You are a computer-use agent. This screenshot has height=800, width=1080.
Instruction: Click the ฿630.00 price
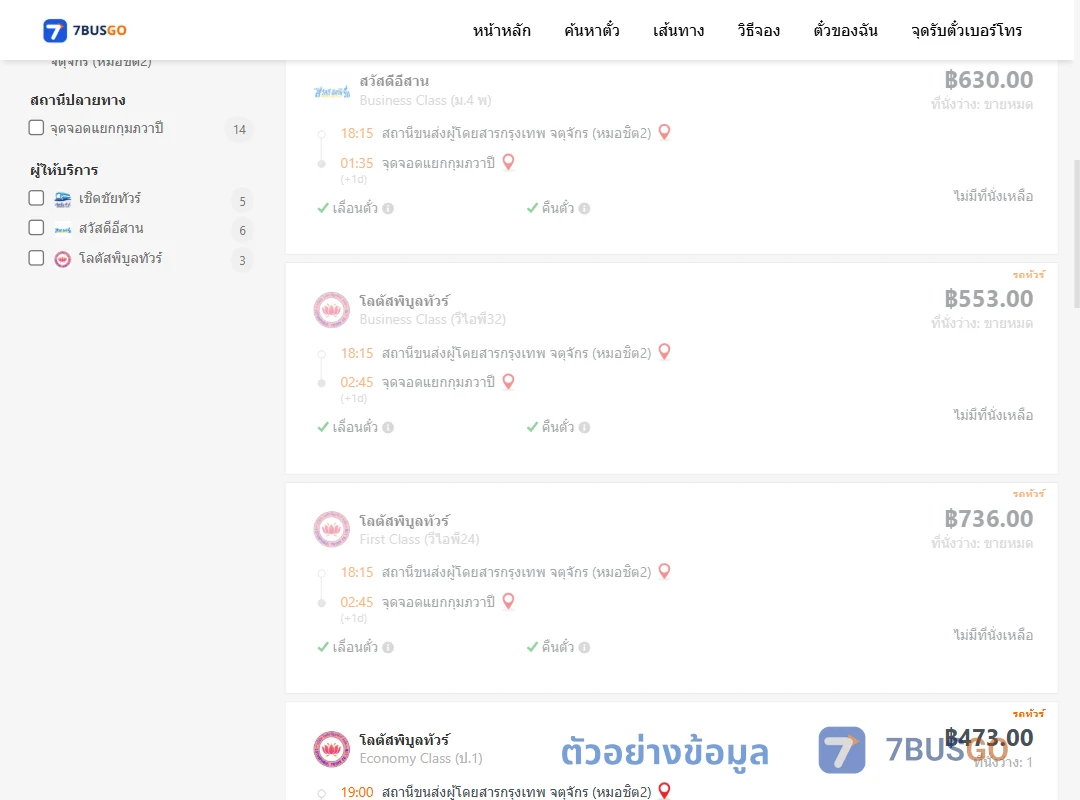(x=988, y=80)
